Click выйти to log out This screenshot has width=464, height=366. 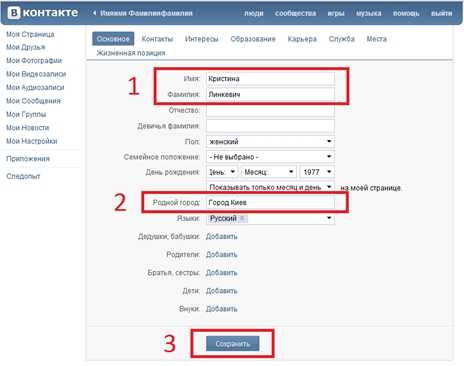(442, 13)
